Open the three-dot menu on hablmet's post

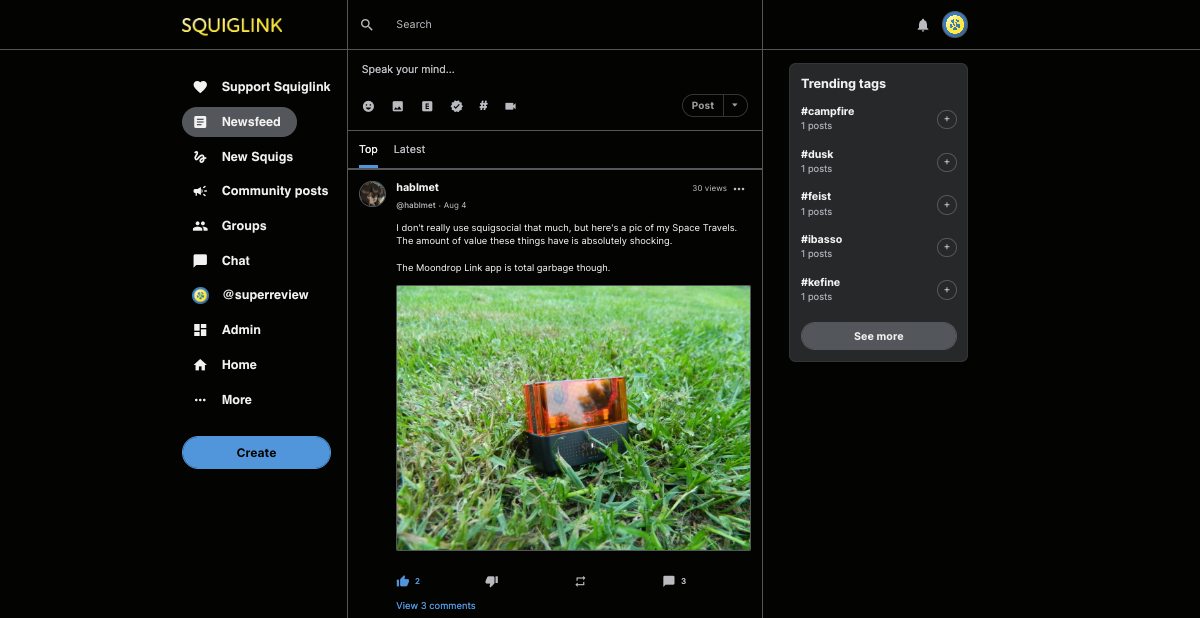tap(739, 188)
